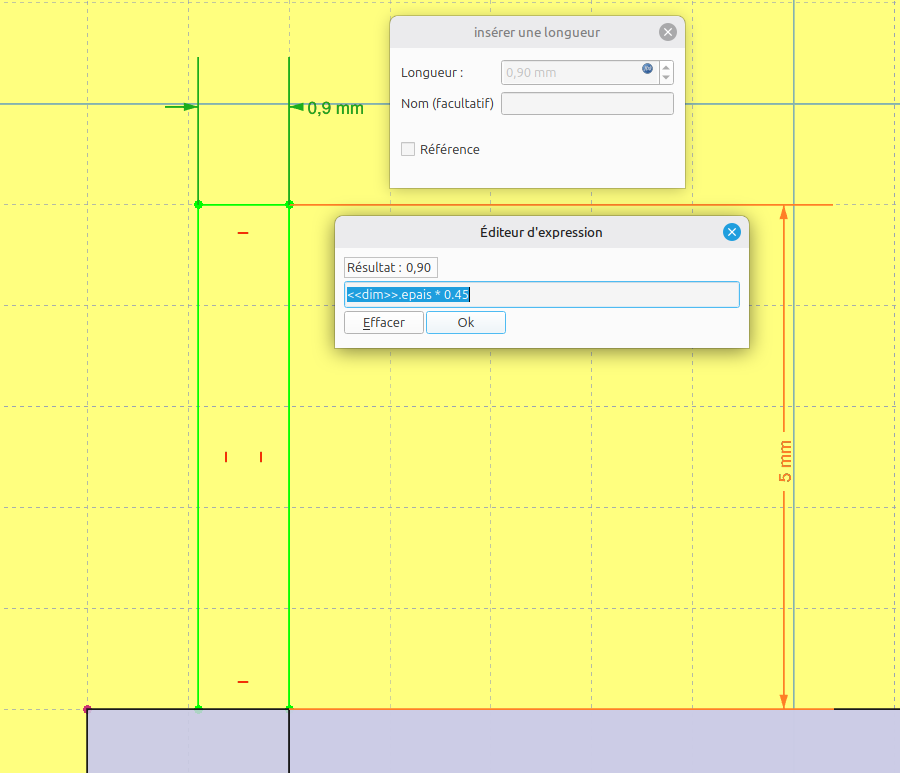Click the top-left green vertex of rectangle
This screenshot has height=773, width=900.
pos(198,204)
